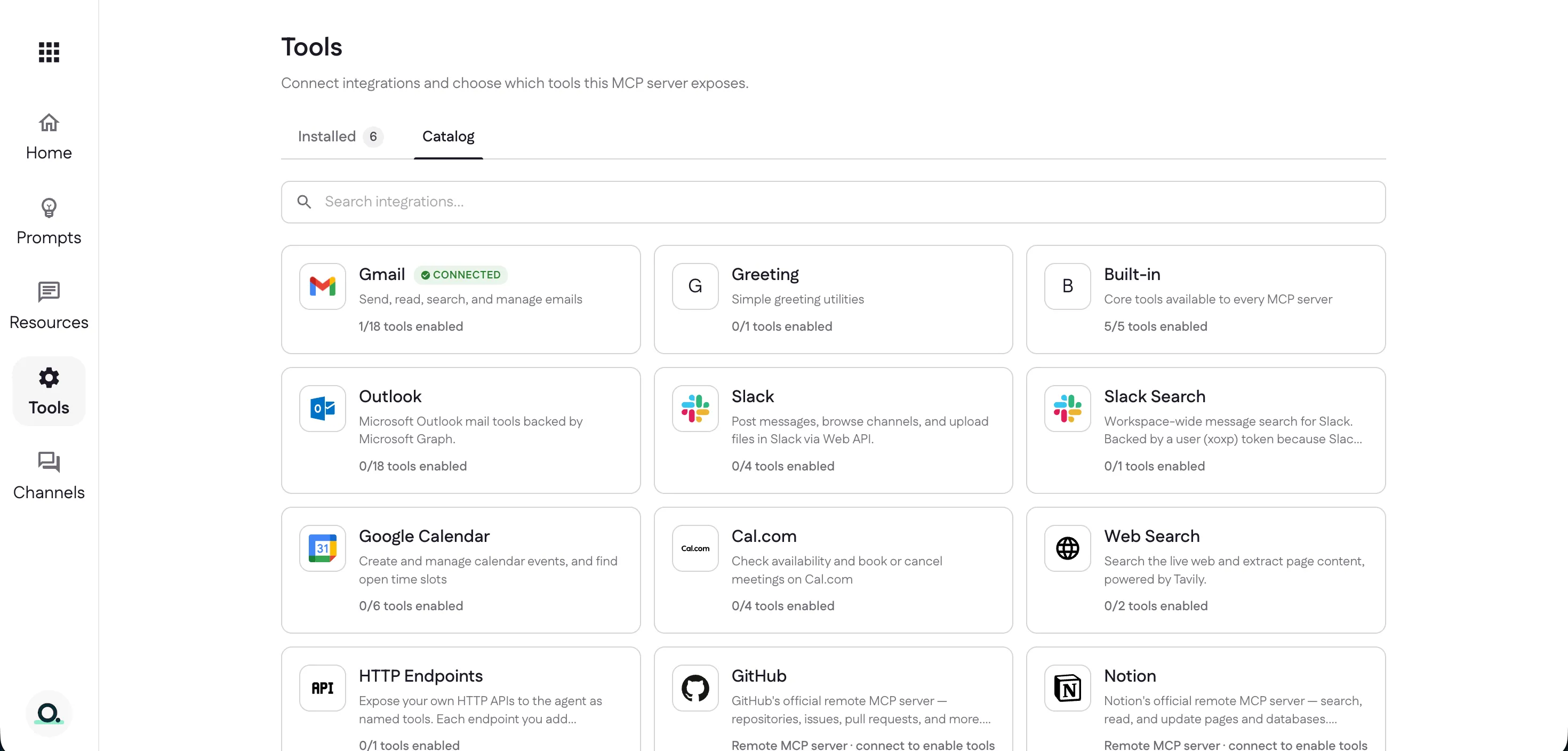Open the Cal.com integration title

tap(764, 536)
